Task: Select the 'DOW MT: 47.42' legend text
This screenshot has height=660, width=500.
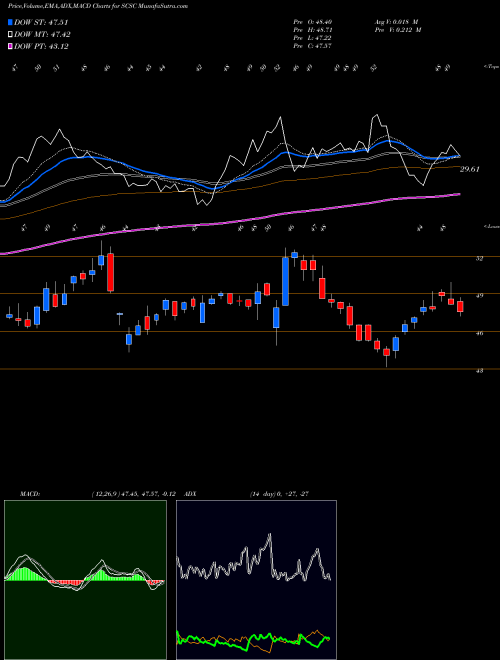Action: click(43, 35)
